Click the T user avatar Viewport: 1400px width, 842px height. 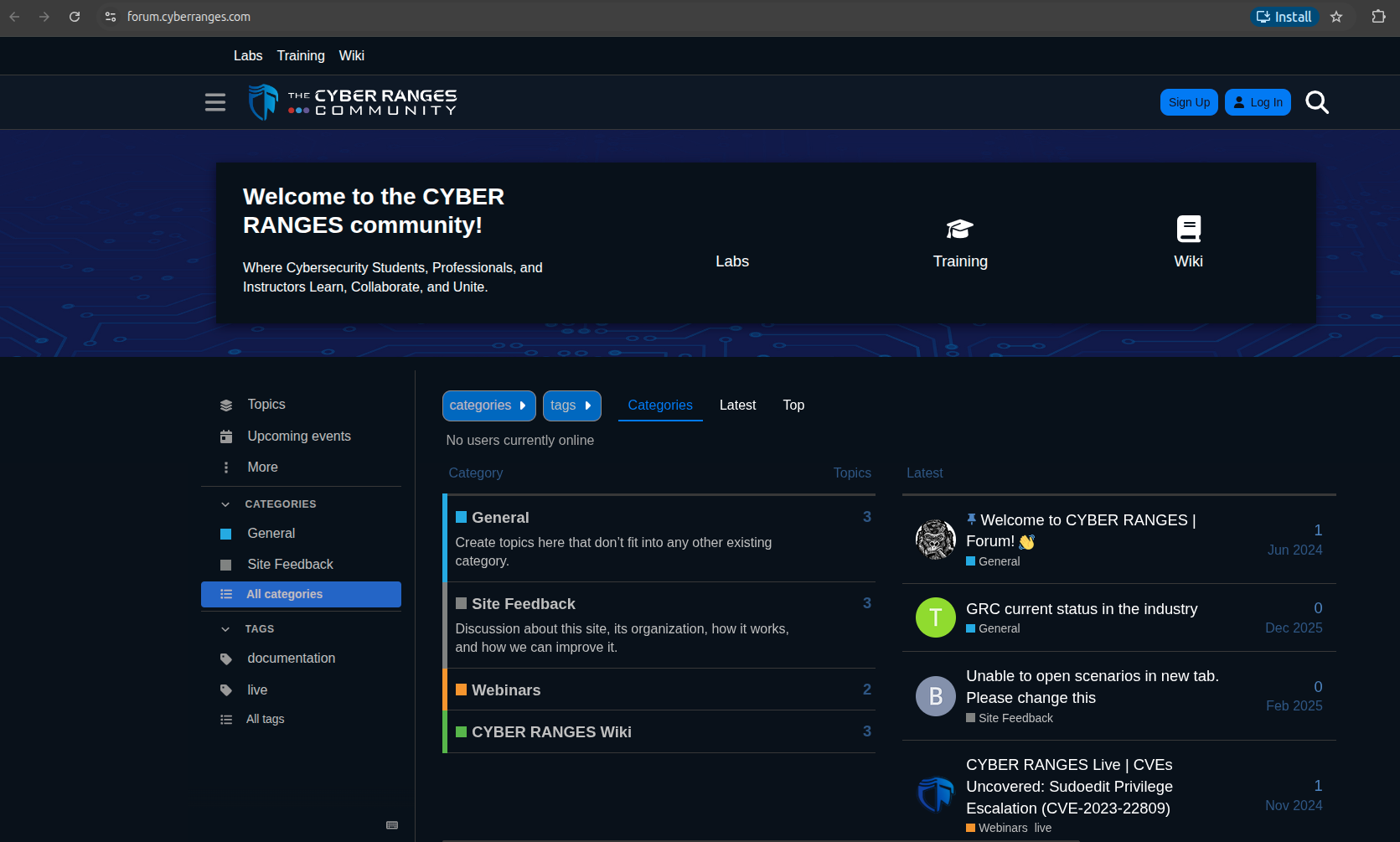(x=936, y=617)
